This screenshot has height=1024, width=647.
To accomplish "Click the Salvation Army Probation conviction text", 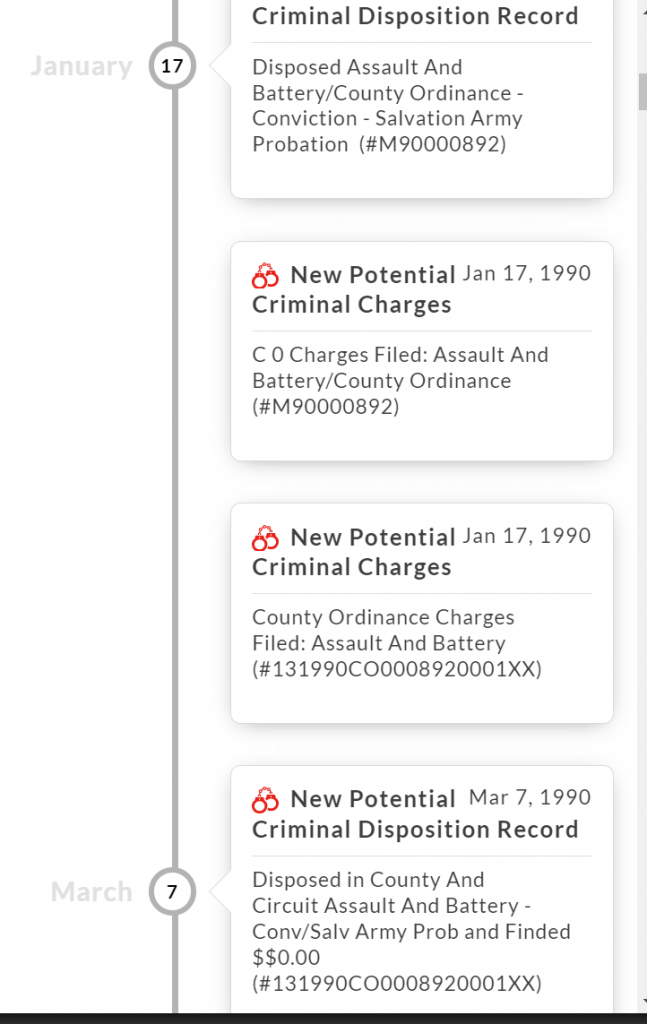I will (388, 105).
